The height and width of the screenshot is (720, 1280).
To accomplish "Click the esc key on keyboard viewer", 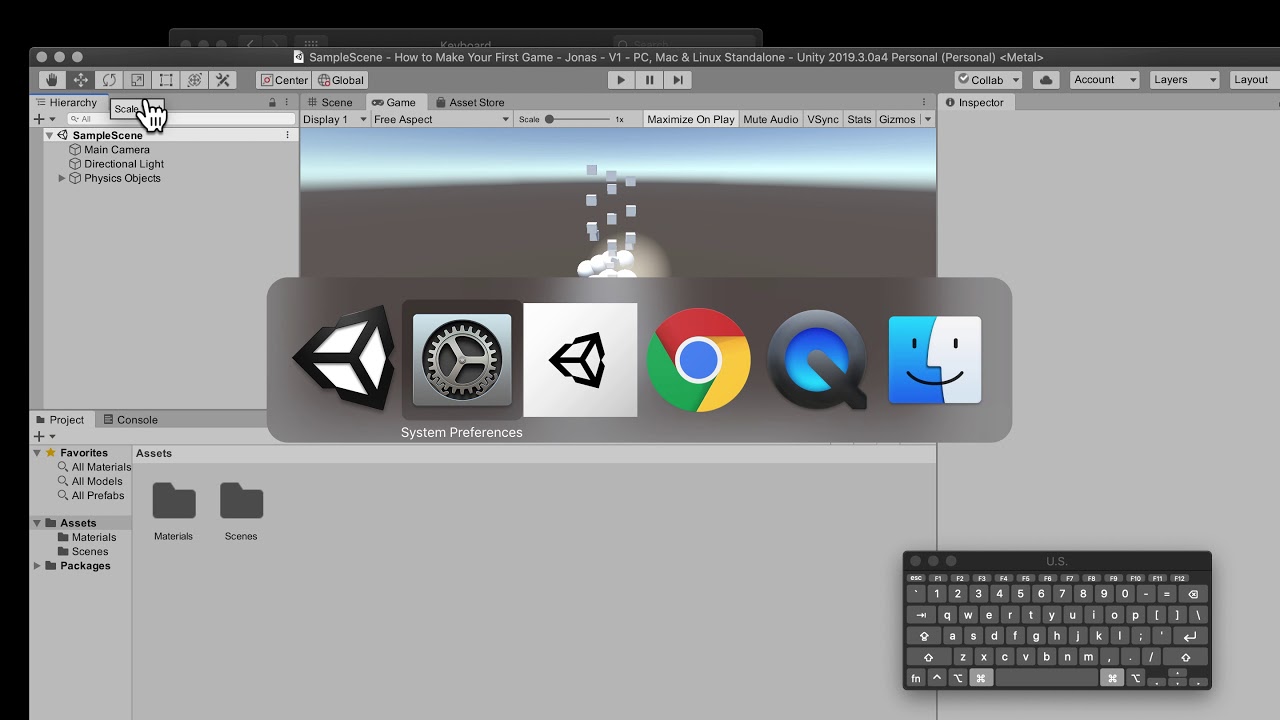I will click(915, 578).
